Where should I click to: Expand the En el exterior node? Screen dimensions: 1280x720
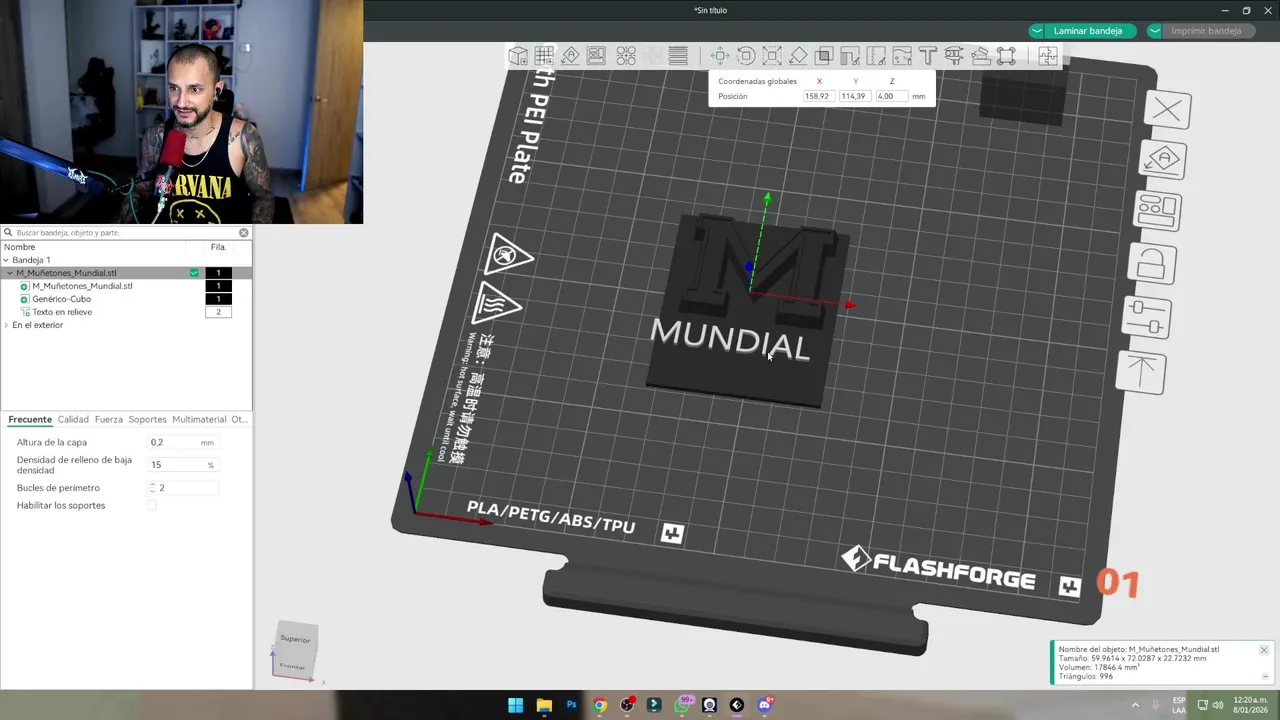6,325
